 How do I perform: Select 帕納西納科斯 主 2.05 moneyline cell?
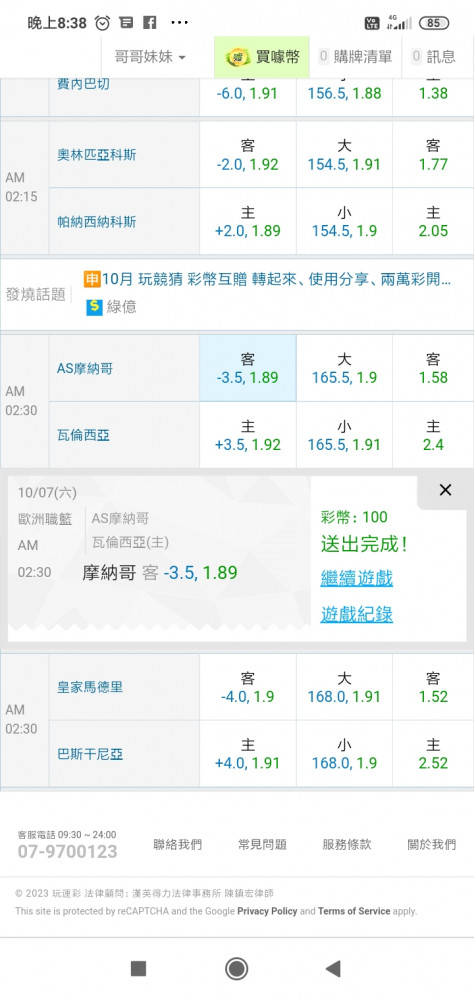tap(433, 221)
